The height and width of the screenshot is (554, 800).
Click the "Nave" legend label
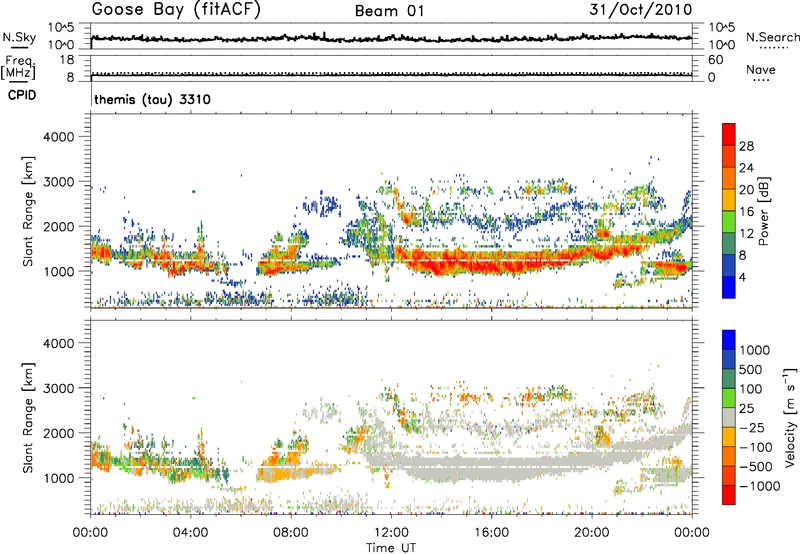point(761,70)
